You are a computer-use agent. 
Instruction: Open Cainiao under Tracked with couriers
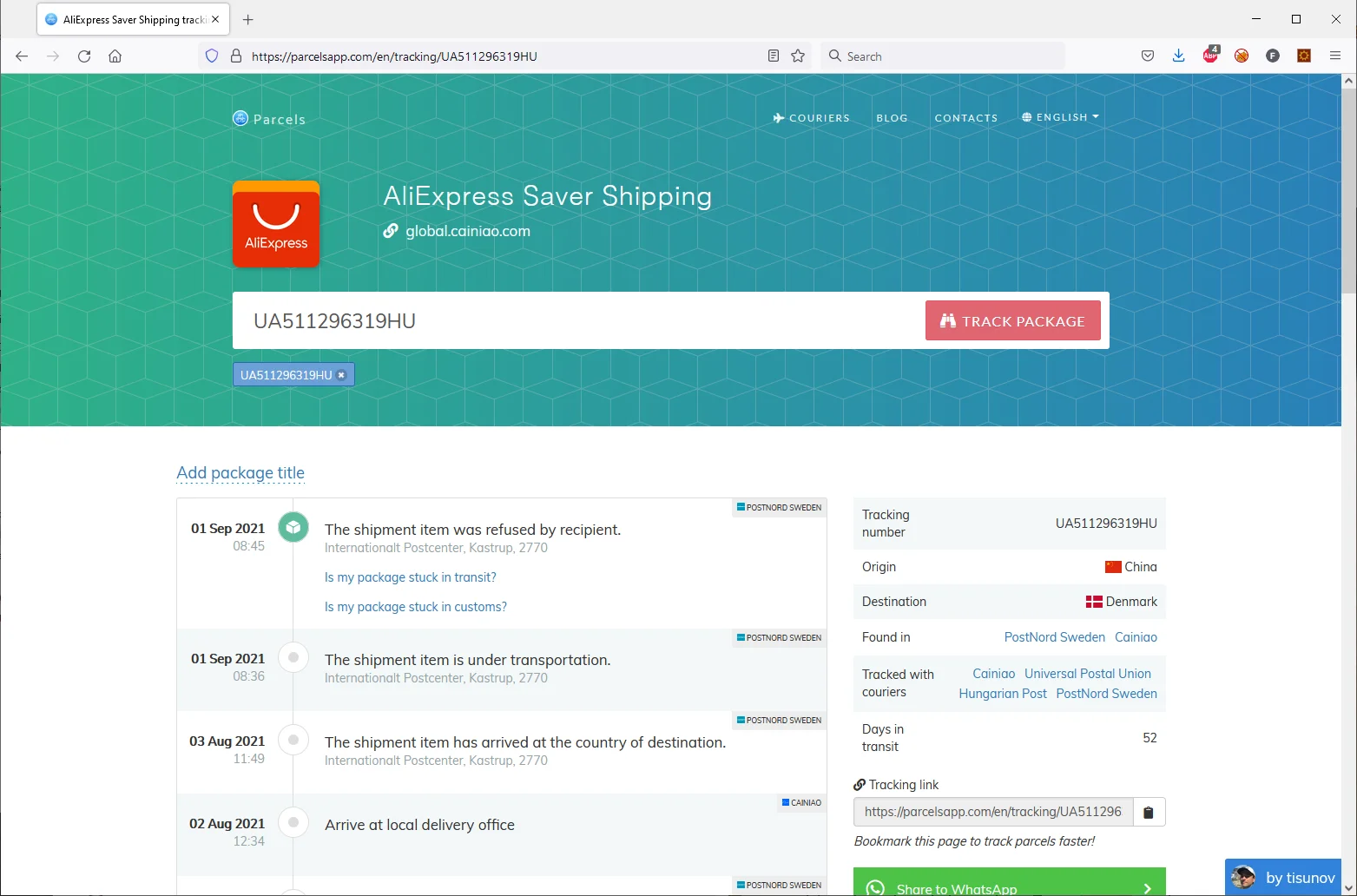tap(994, 674)
